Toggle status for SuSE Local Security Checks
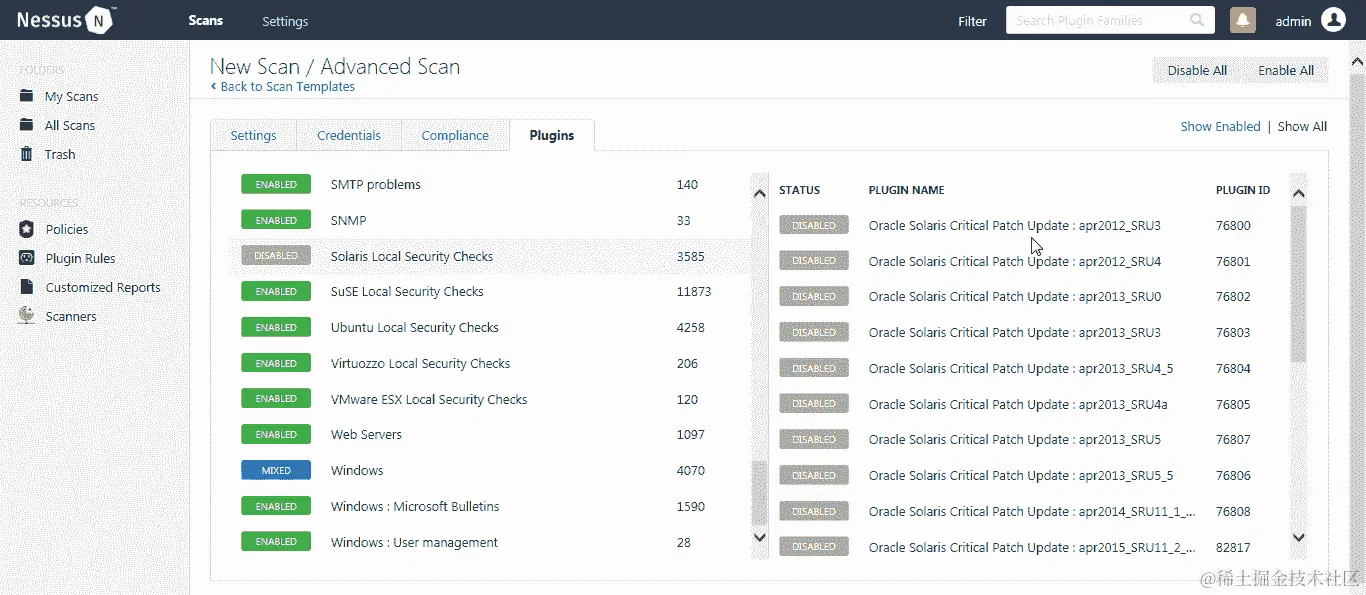 point(276,291)
